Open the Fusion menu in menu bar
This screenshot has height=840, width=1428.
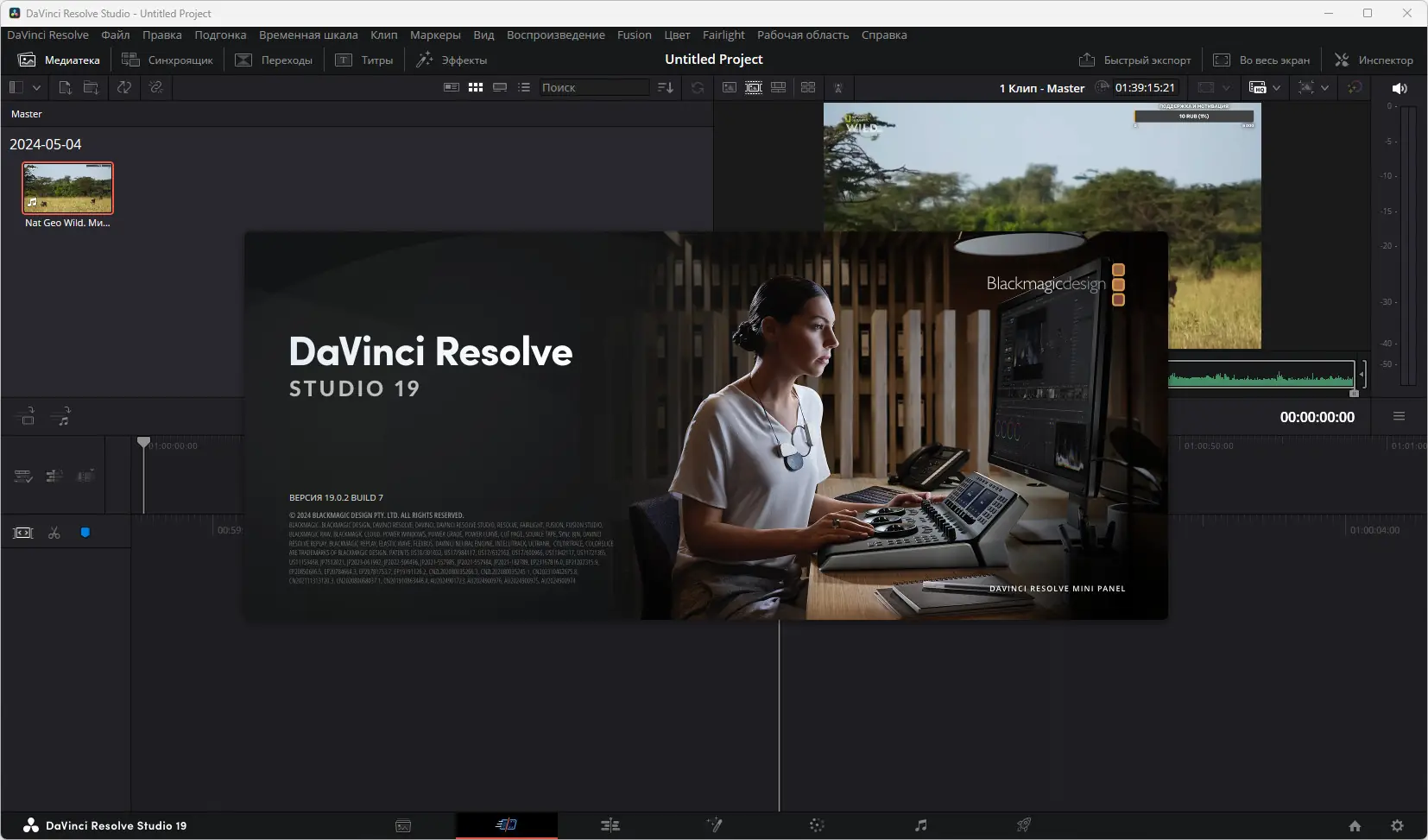634,35
